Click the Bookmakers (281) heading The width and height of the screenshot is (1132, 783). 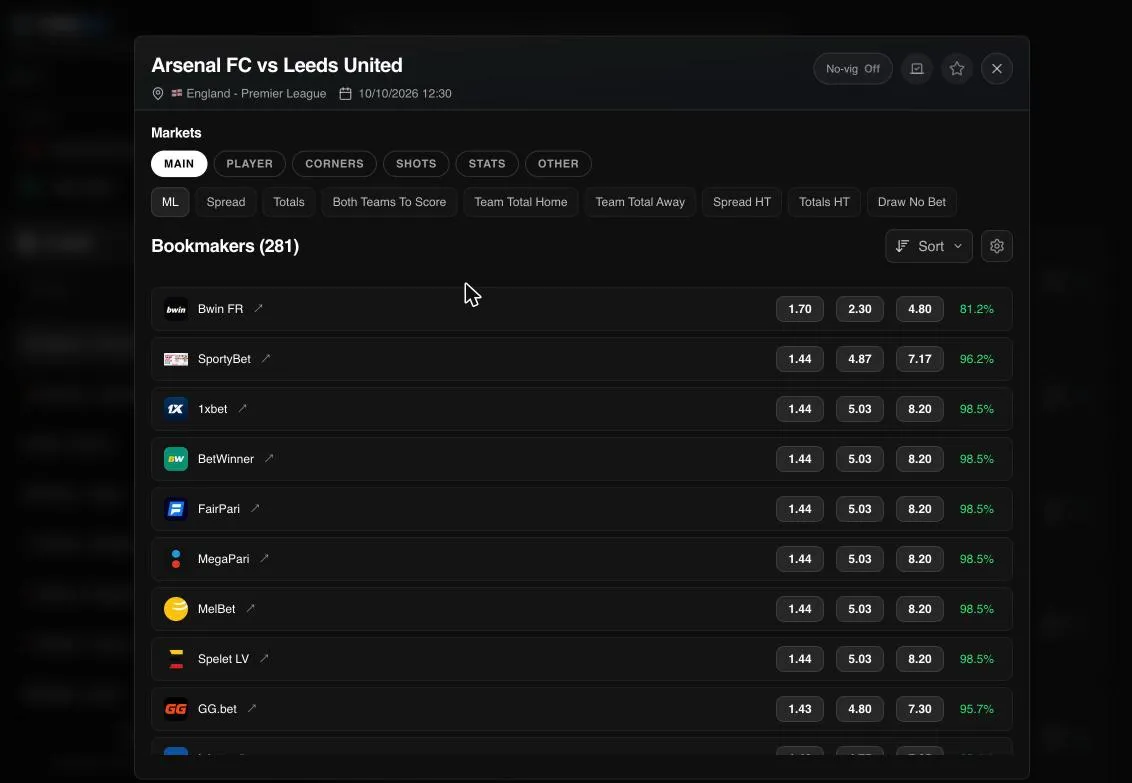click(x=225, y=246)
